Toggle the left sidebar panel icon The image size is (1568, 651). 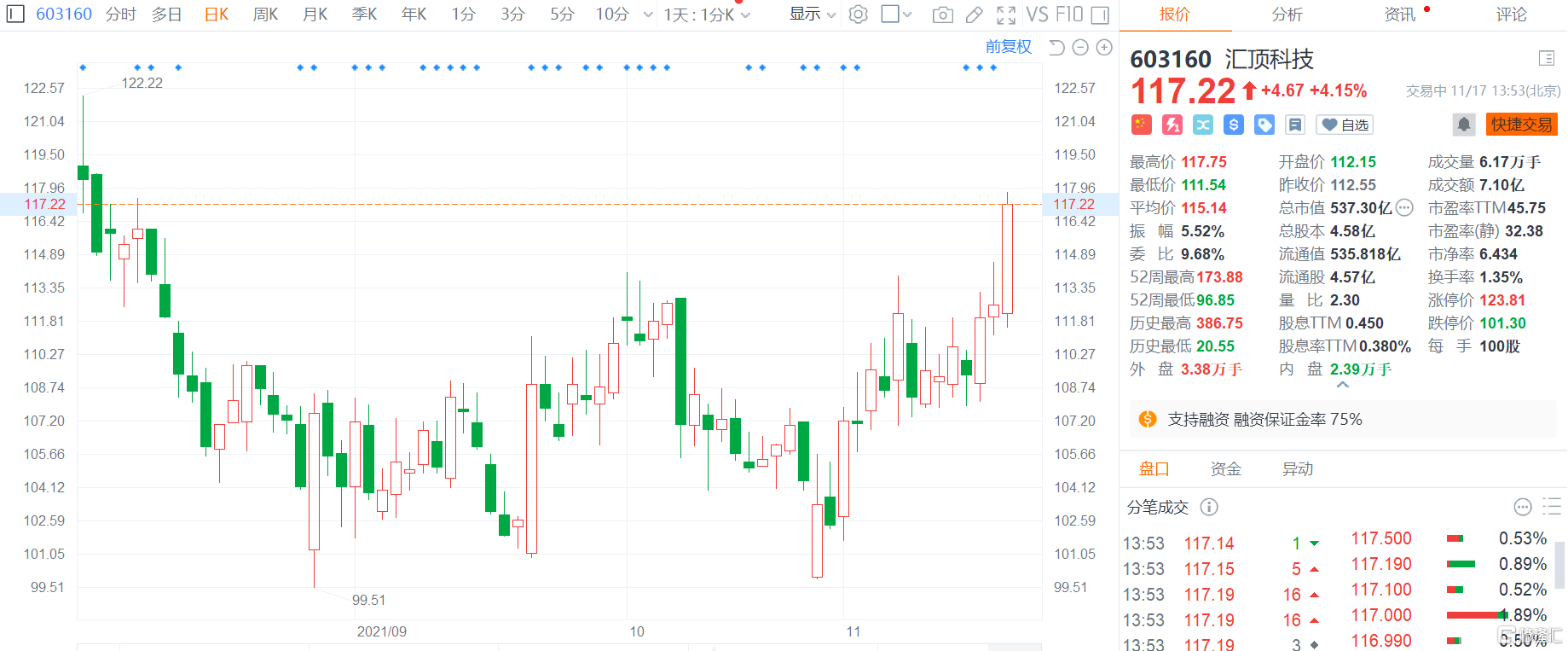click(16, 14)
